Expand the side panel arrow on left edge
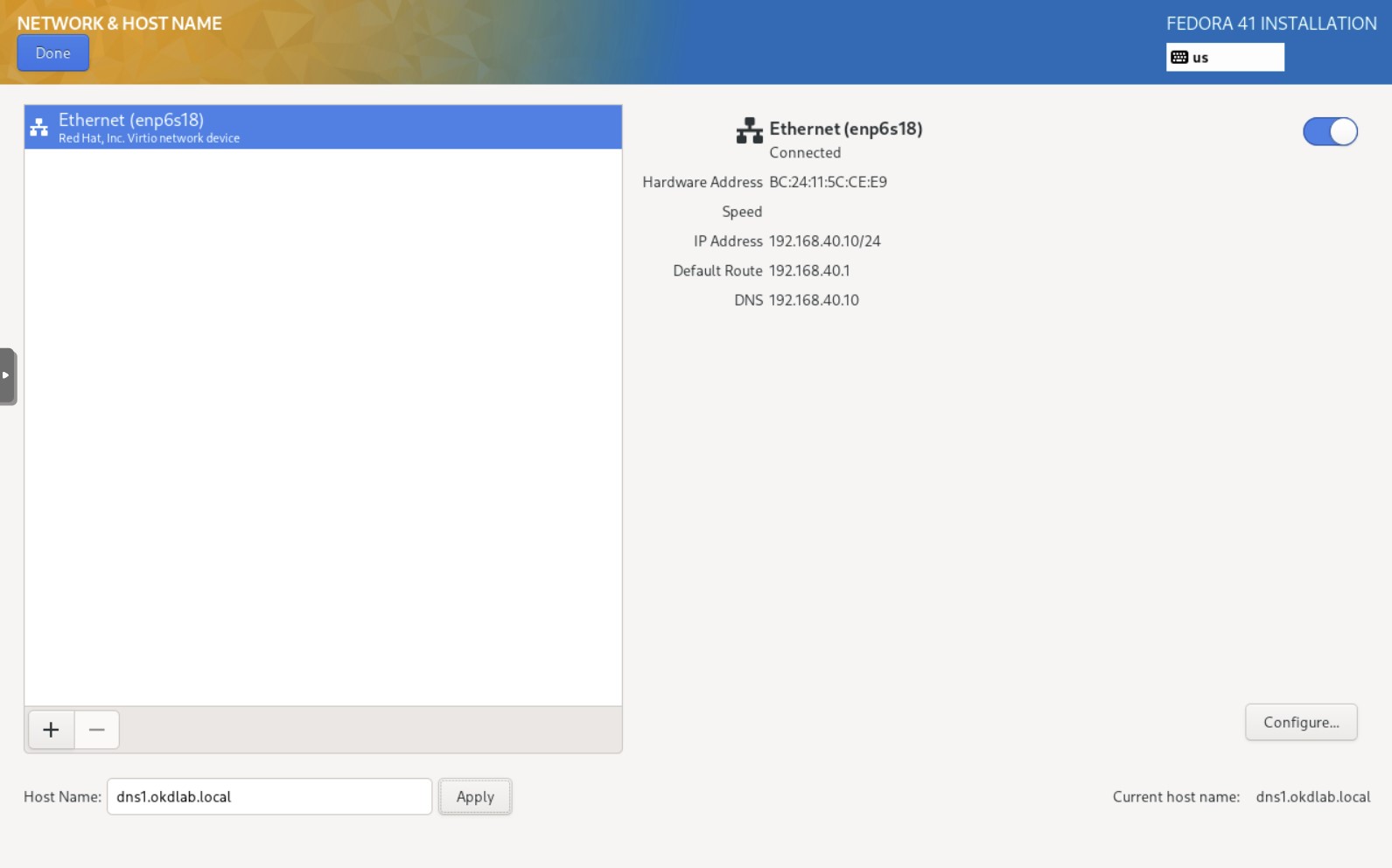This screenshot has width=1392, height=868. [7, 375]
